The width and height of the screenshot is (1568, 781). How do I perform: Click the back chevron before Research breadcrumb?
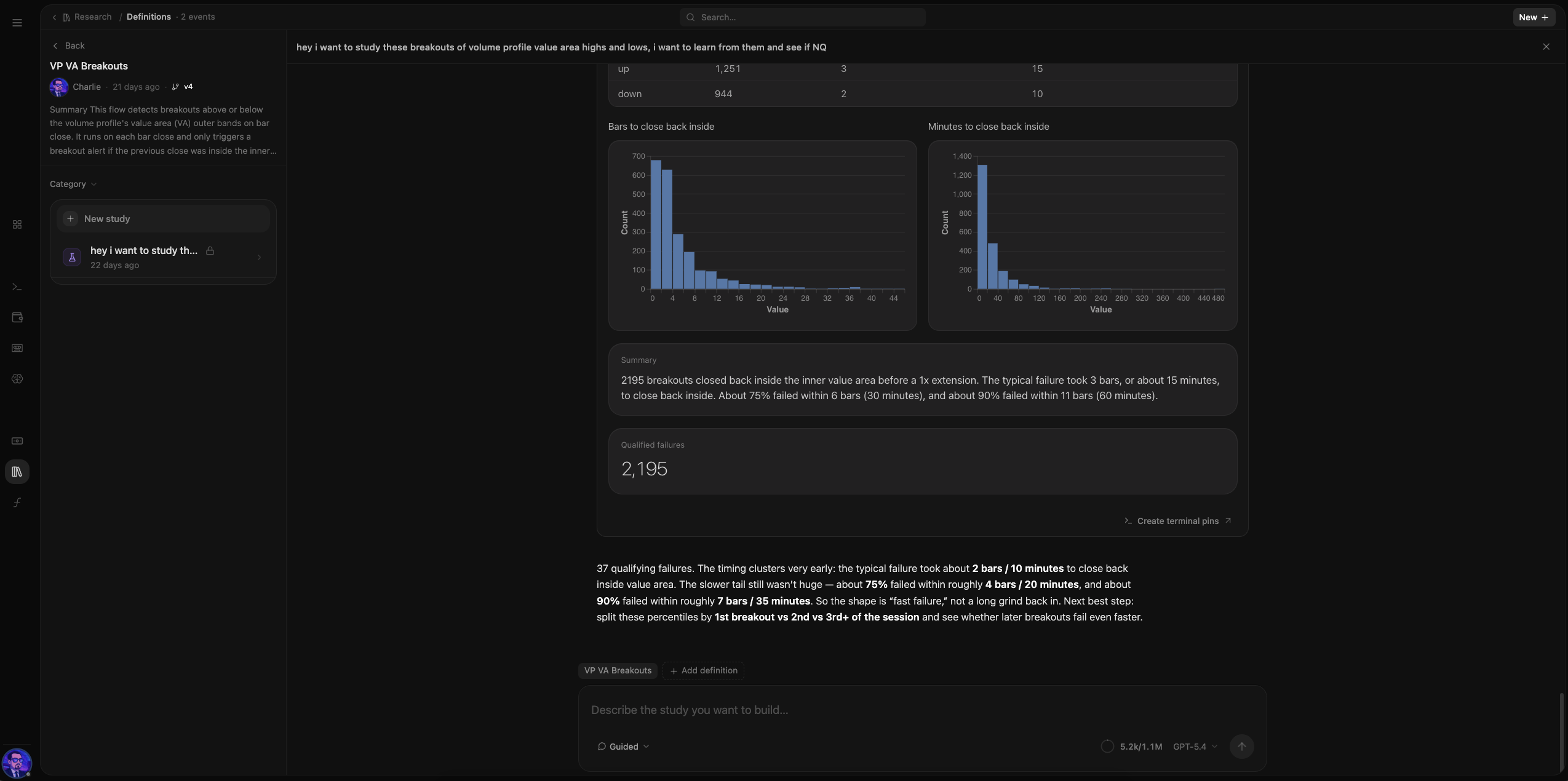pos(55,17)
